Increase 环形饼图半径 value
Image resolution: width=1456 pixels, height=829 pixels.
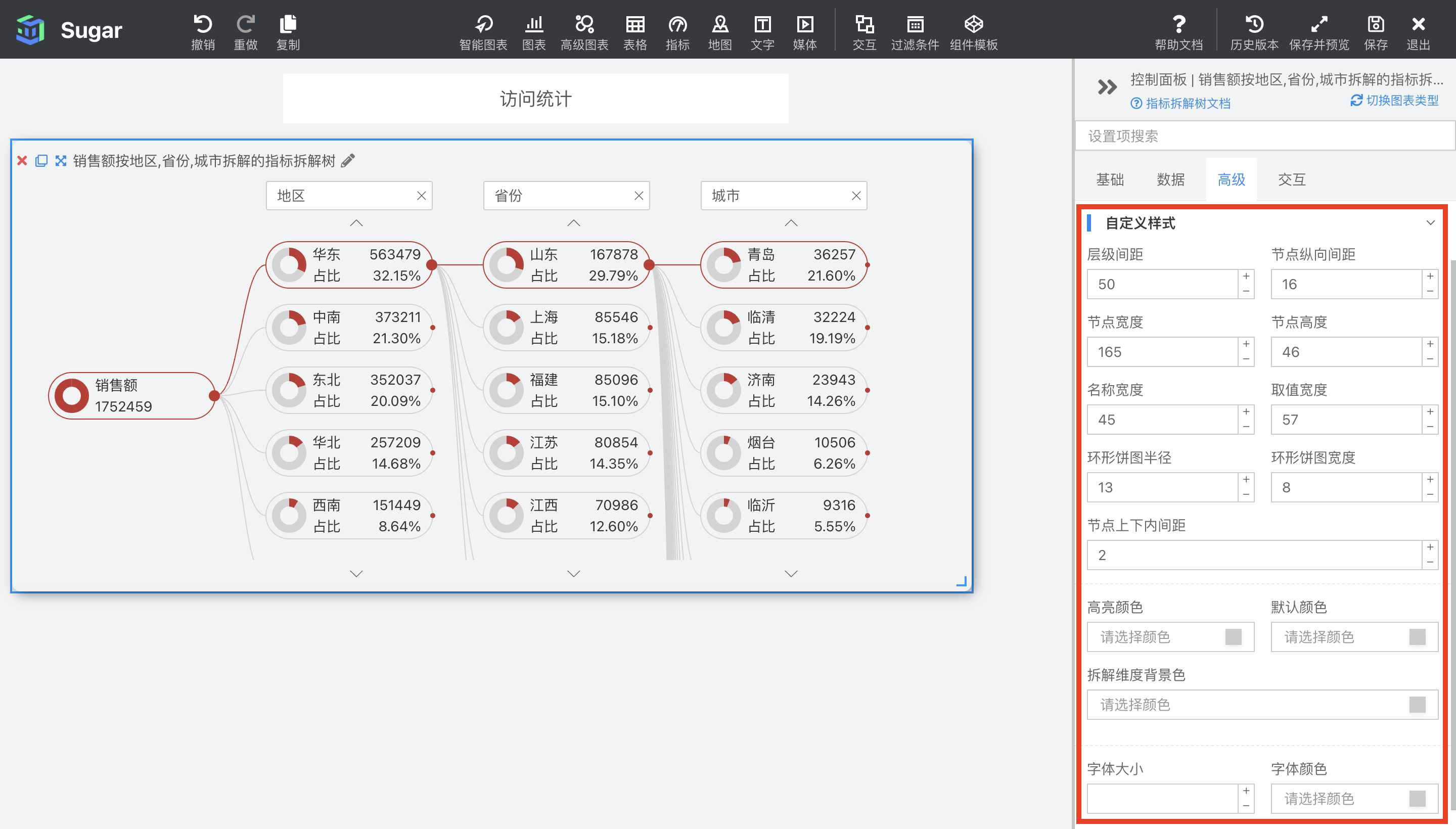1246,480
